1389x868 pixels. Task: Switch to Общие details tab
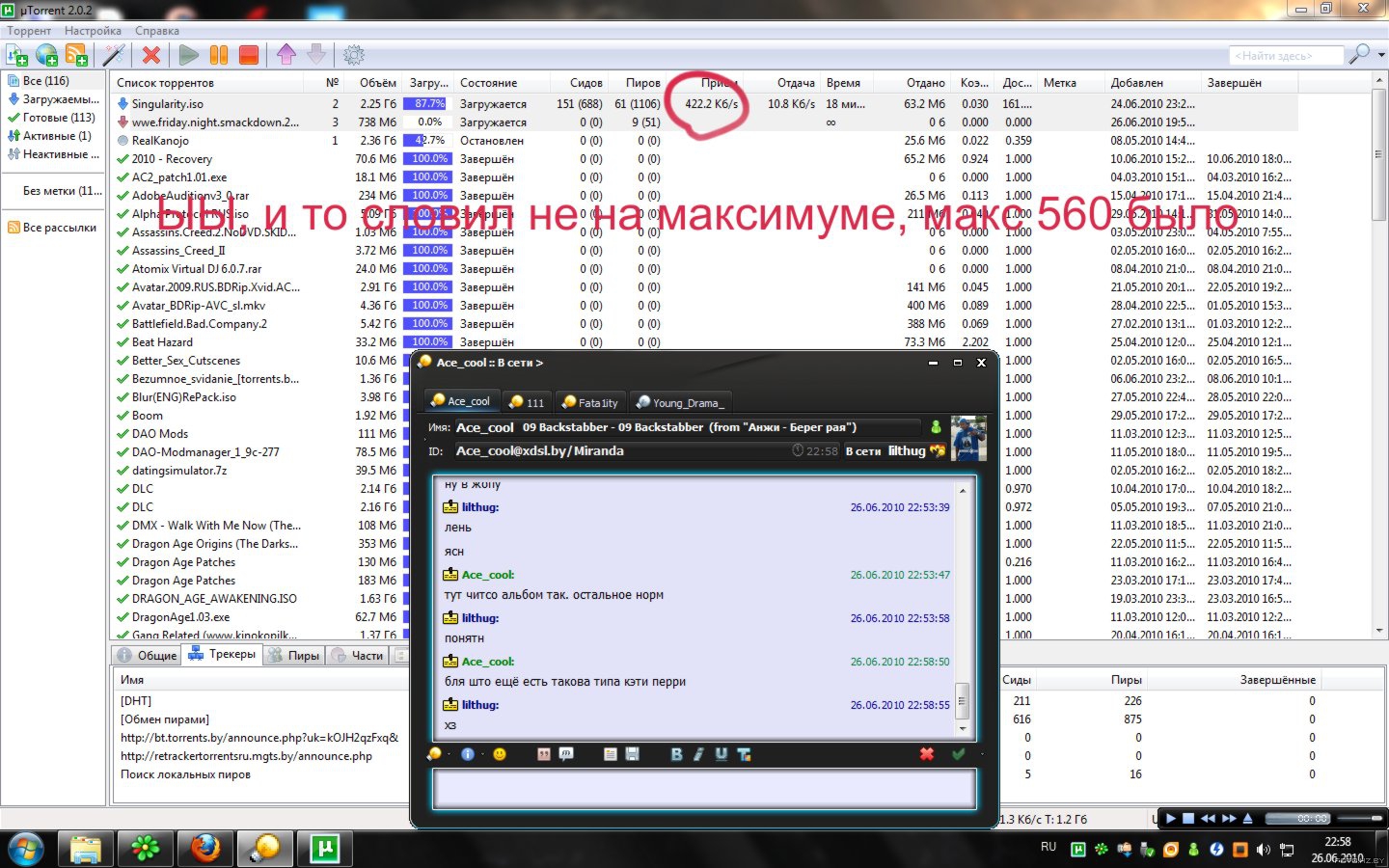(x=147, y=656)
